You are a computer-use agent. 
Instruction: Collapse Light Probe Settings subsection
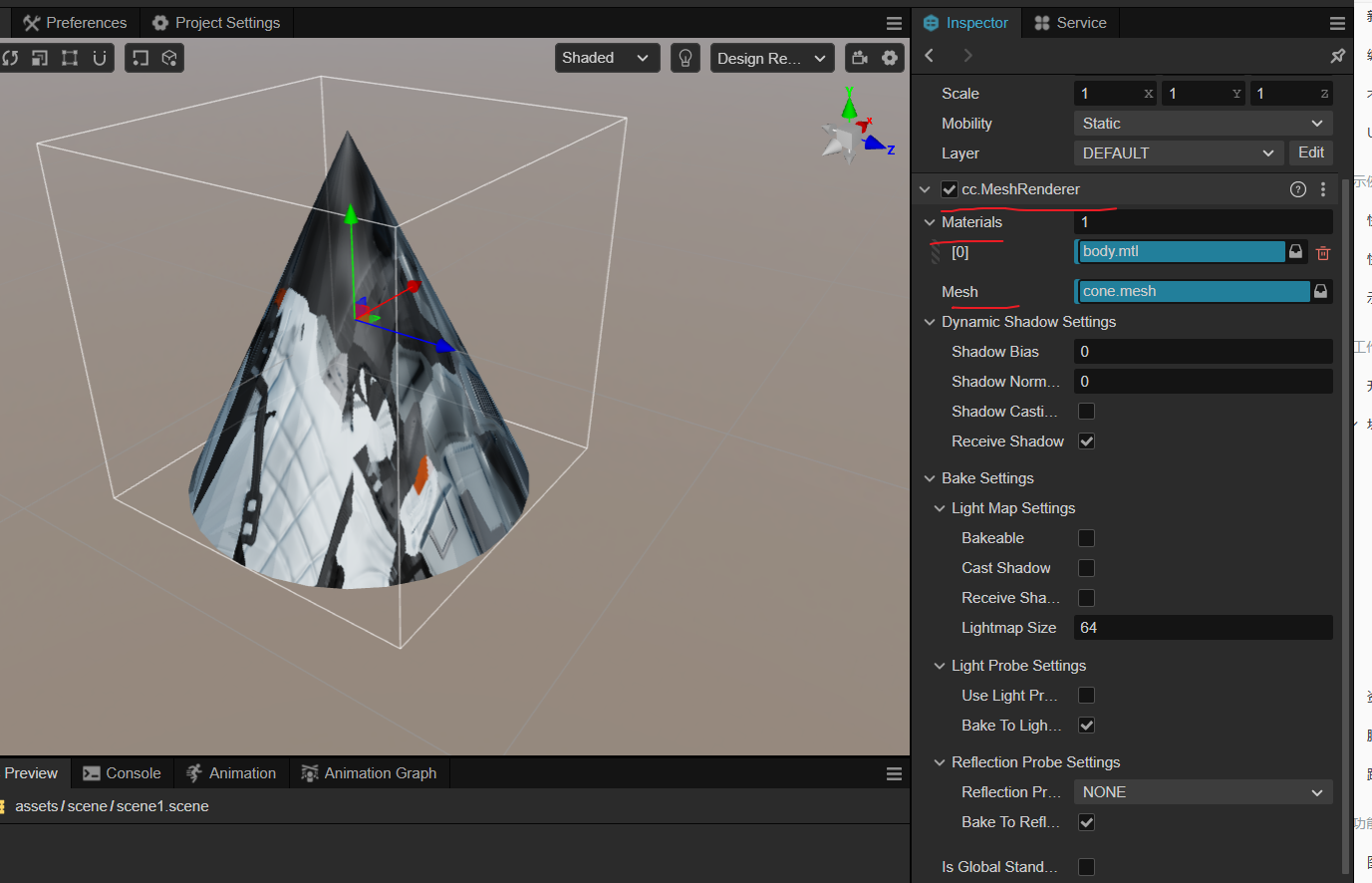coord(940,666)
